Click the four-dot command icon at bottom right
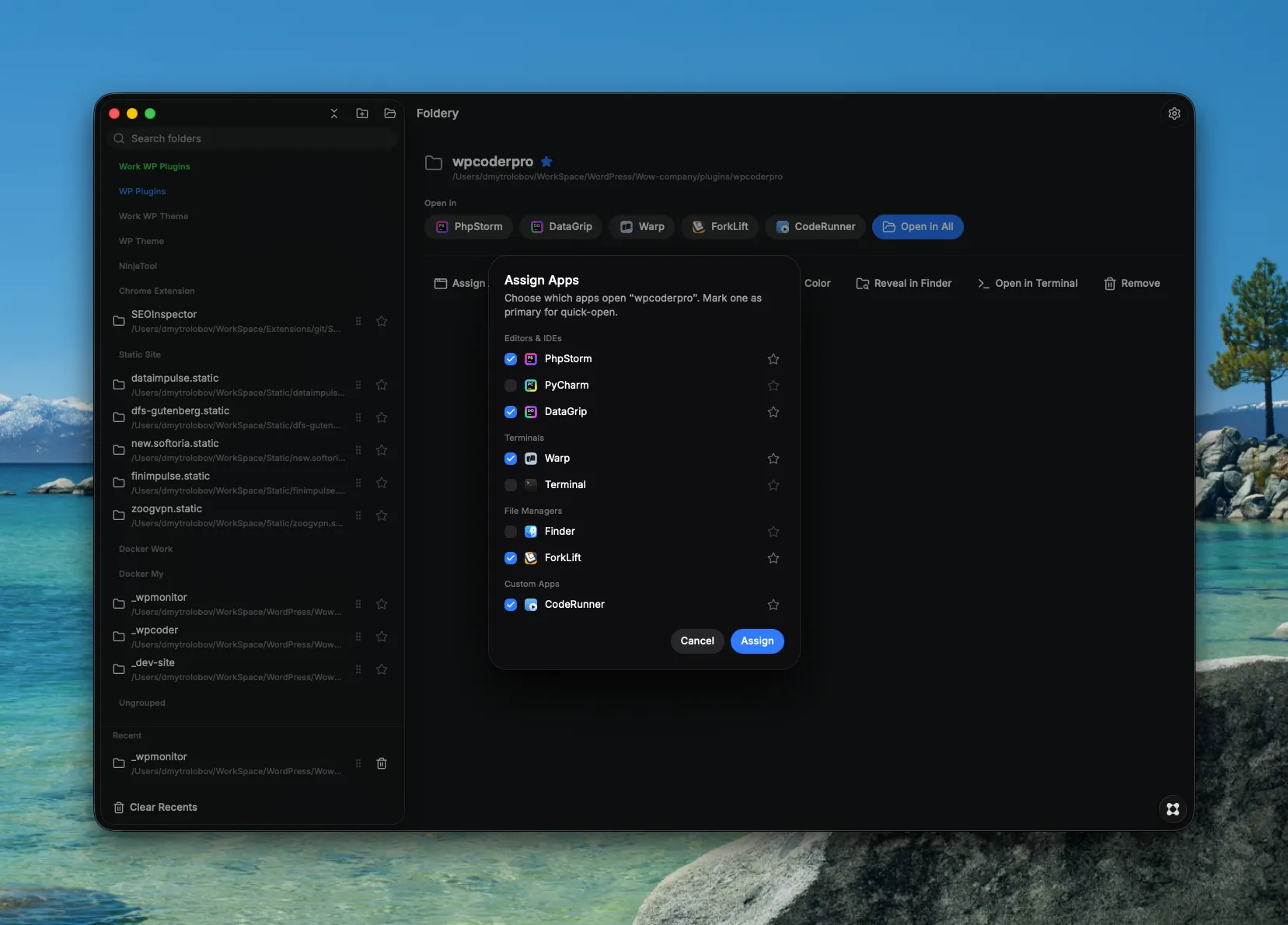1288x925 pixels. click(1173, 809)
